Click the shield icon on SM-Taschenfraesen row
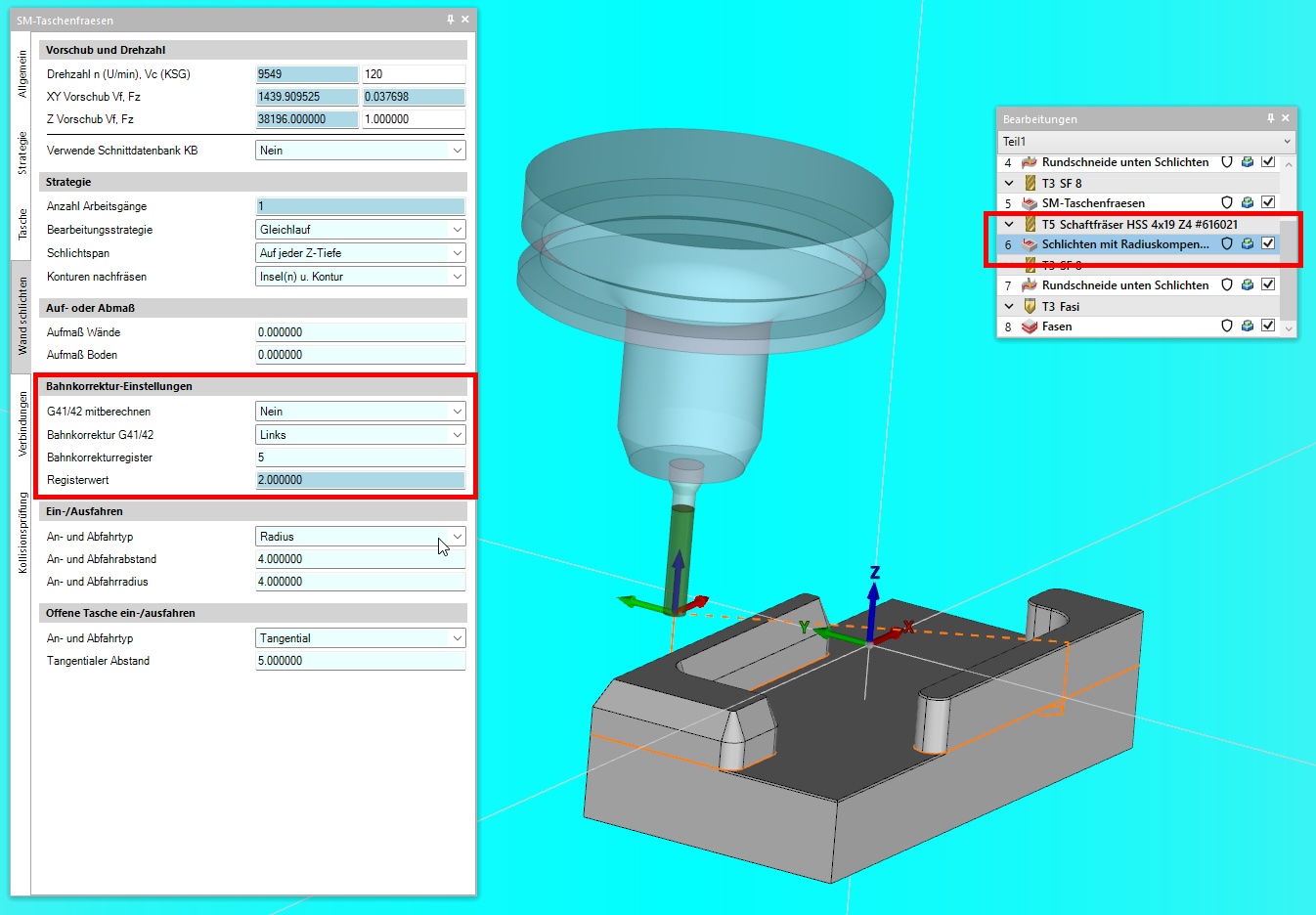 pos(1227,203)
